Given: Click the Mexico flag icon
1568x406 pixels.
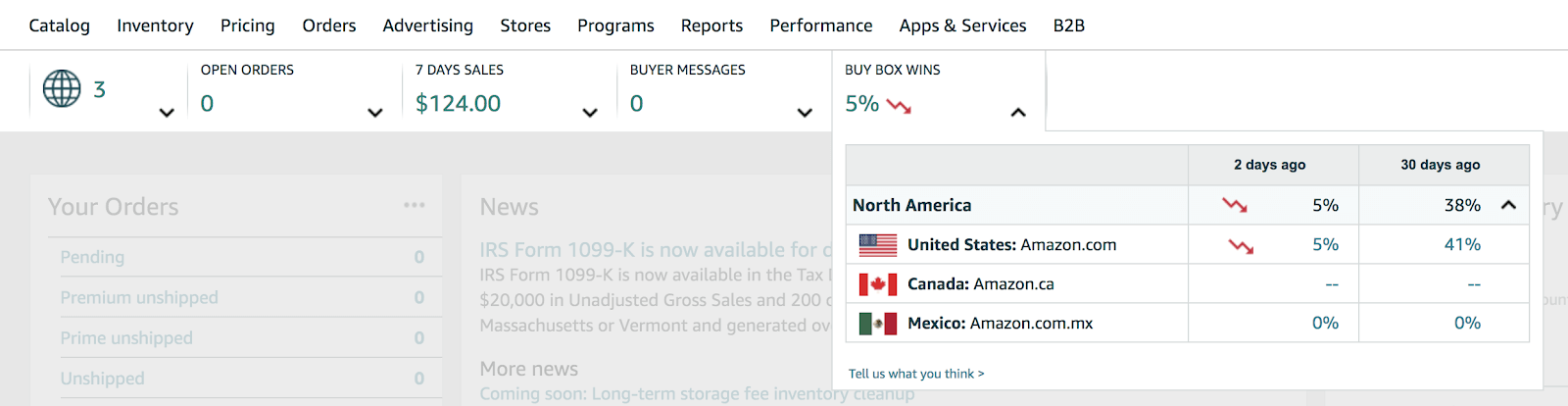Looking at the screenshot, I should click(878, 324).
